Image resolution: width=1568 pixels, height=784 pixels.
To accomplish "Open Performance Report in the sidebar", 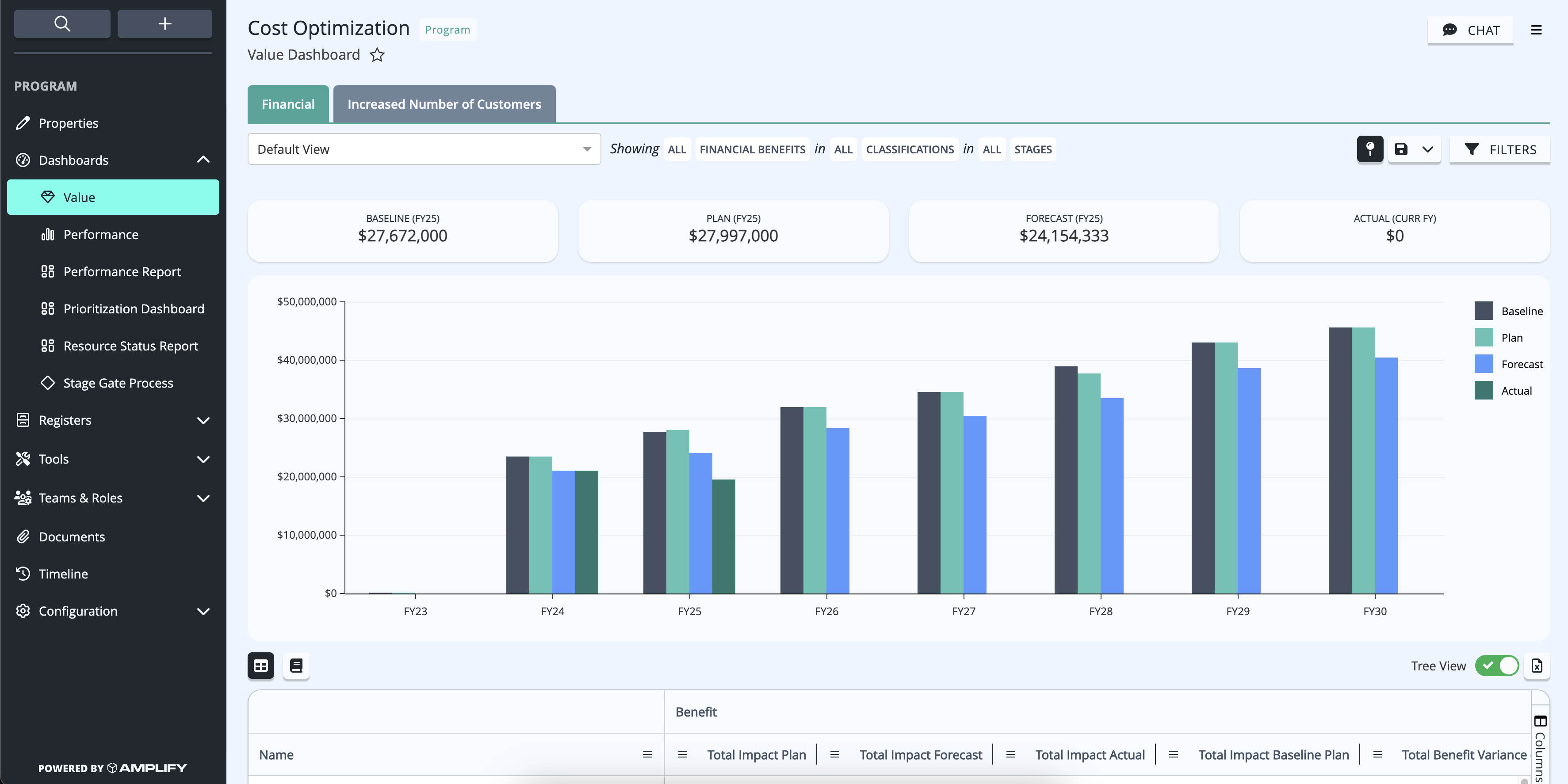I will click(x=122, y=272).
